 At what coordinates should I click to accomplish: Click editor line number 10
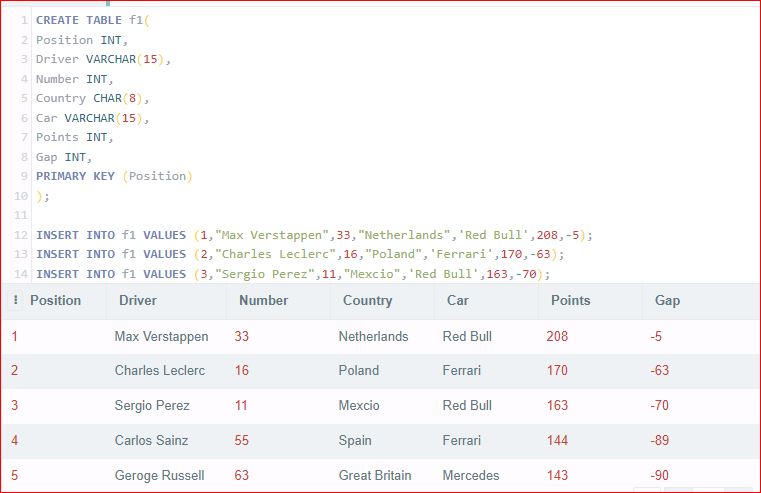[x=21, y=196]
